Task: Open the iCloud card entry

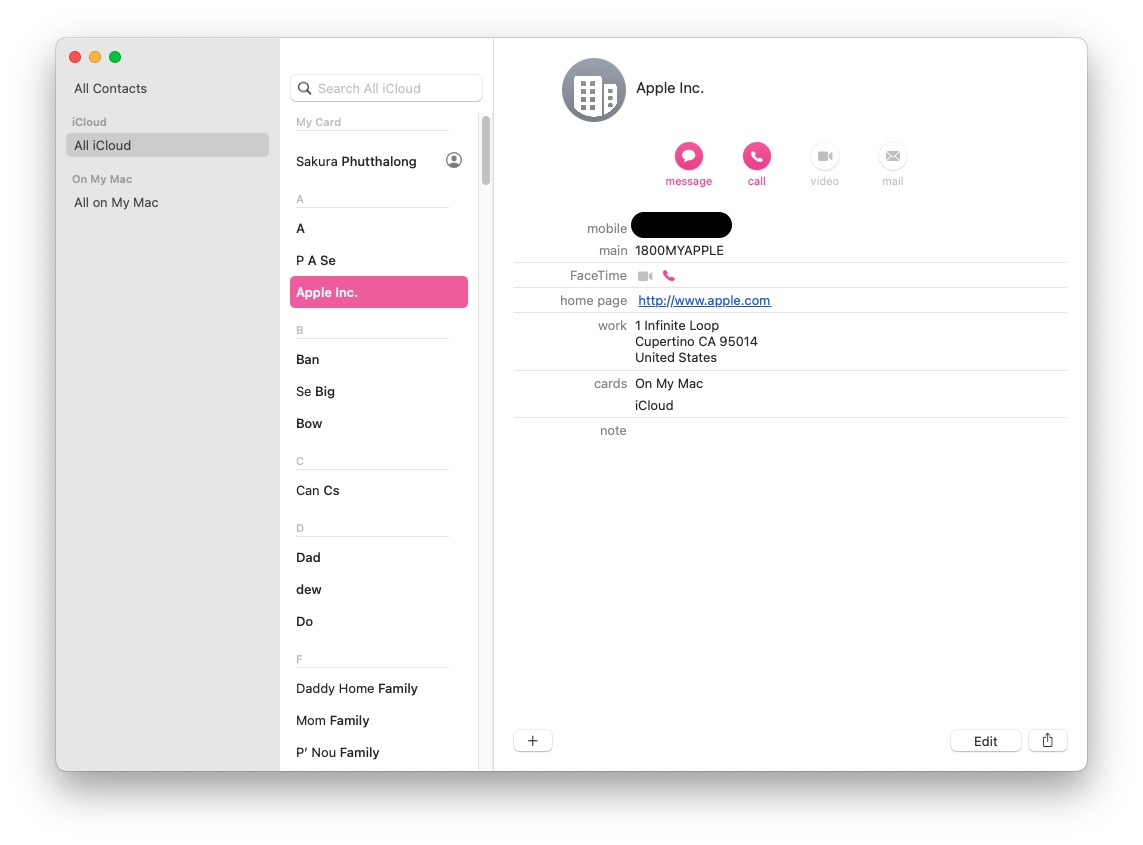Action: 654,406
